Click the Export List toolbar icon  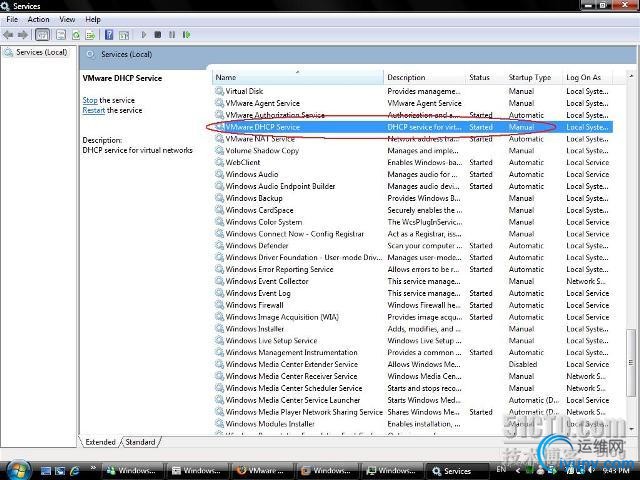[90, 35]
